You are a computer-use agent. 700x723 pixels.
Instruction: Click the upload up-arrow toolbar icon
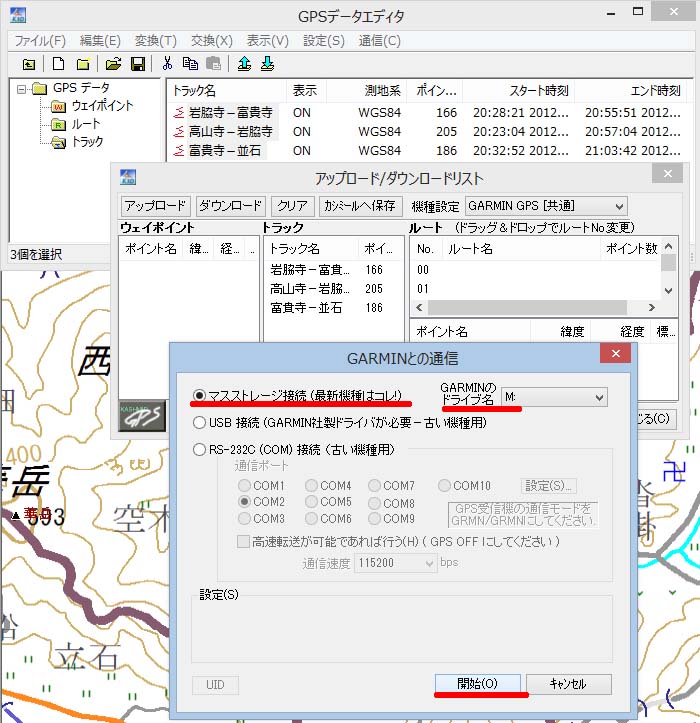(244, 64)
